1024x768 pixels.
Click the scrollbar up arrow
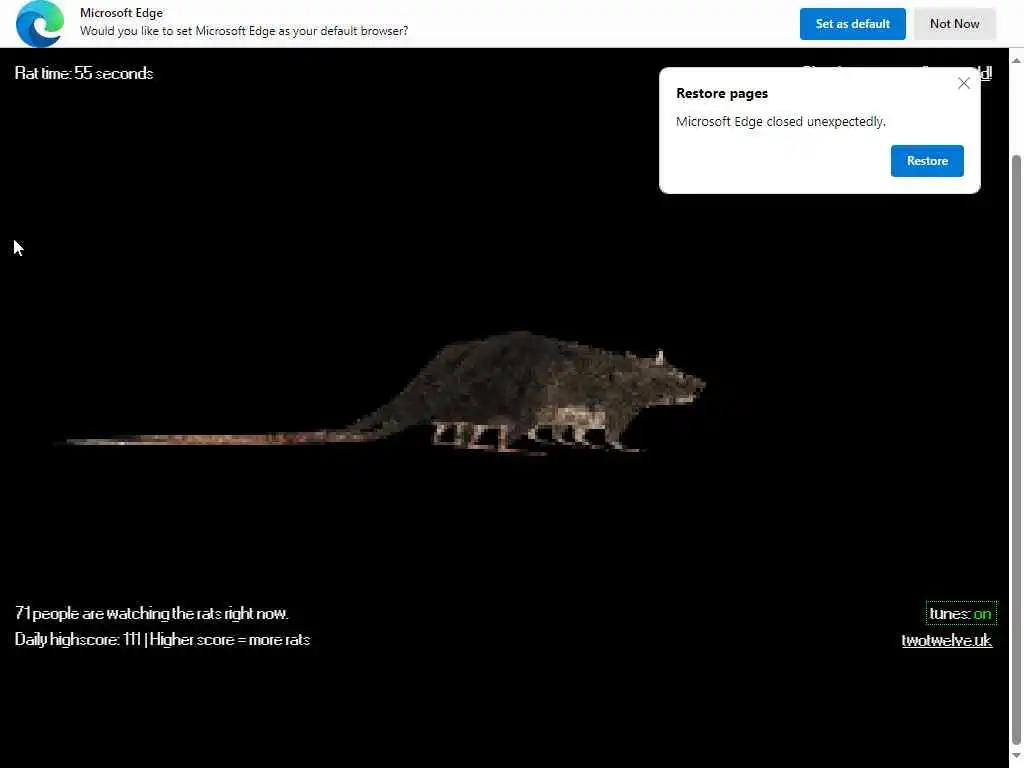(x=1016, y=60)
